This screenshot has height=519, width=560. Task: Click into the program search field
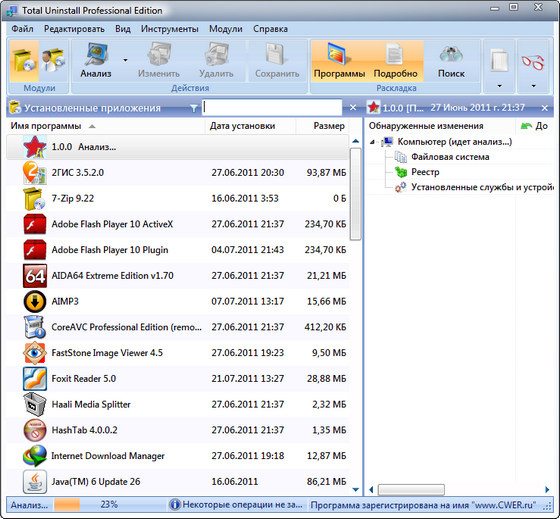272,107
